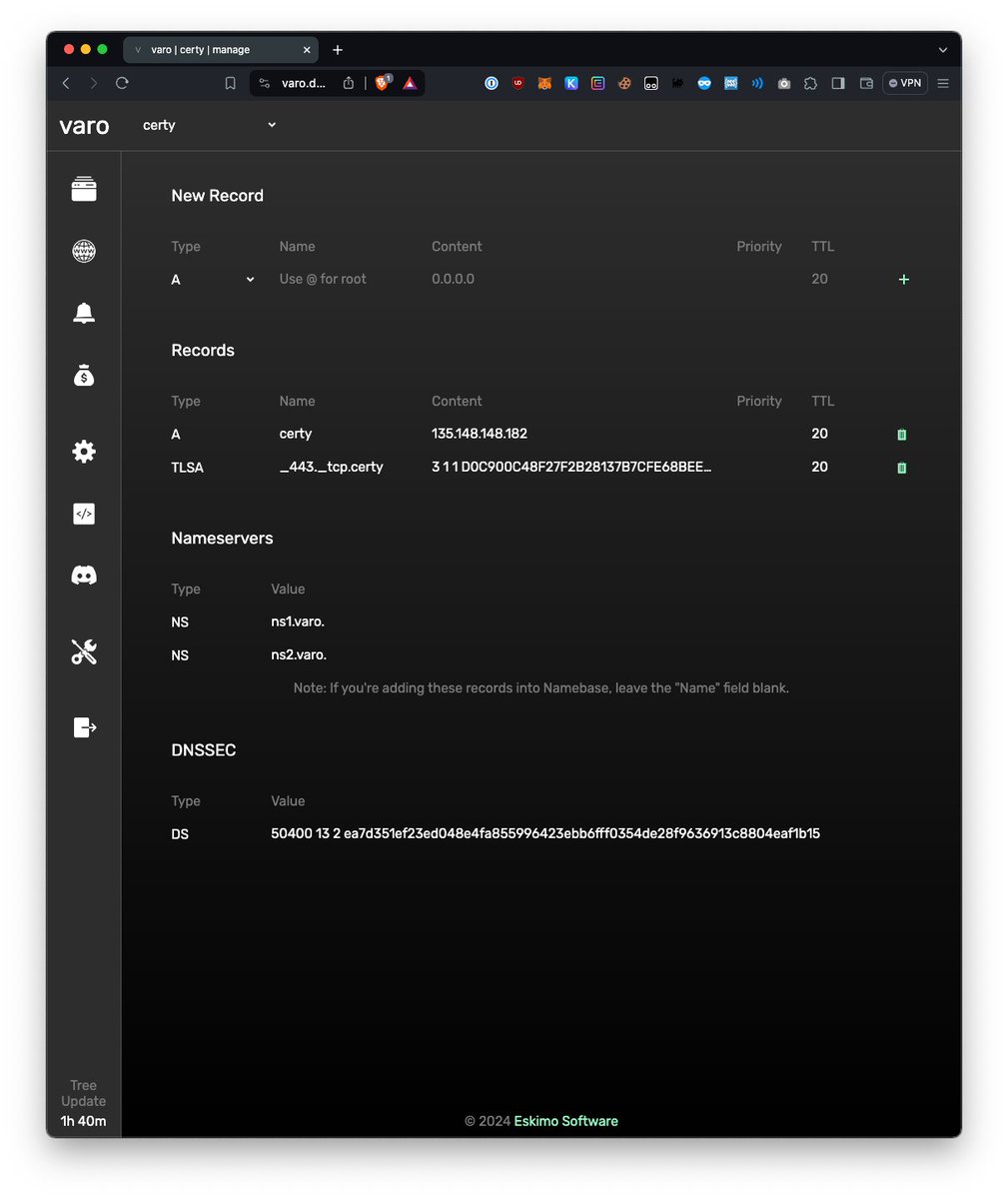Image resolution: width=1008 pixels, height=1199 pixels.
Task: Click the IP 135.148.148.182
Action: click(x=480, y=434)
